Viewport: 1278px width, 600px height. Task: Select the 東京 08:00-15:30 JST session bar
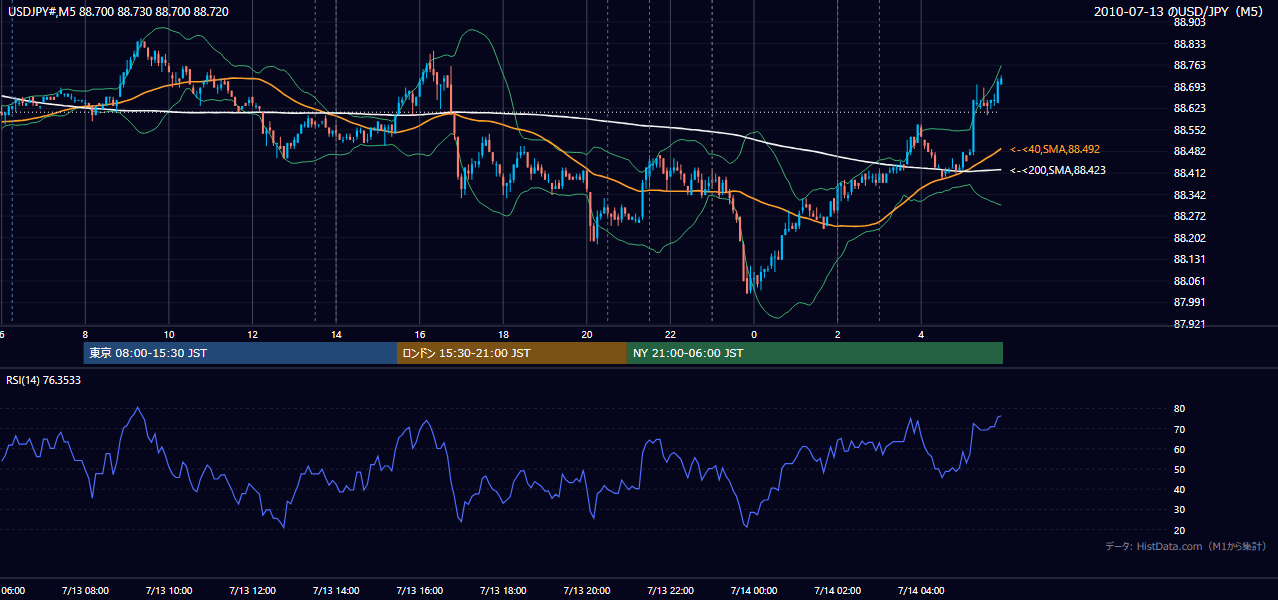tap(240, 353)
